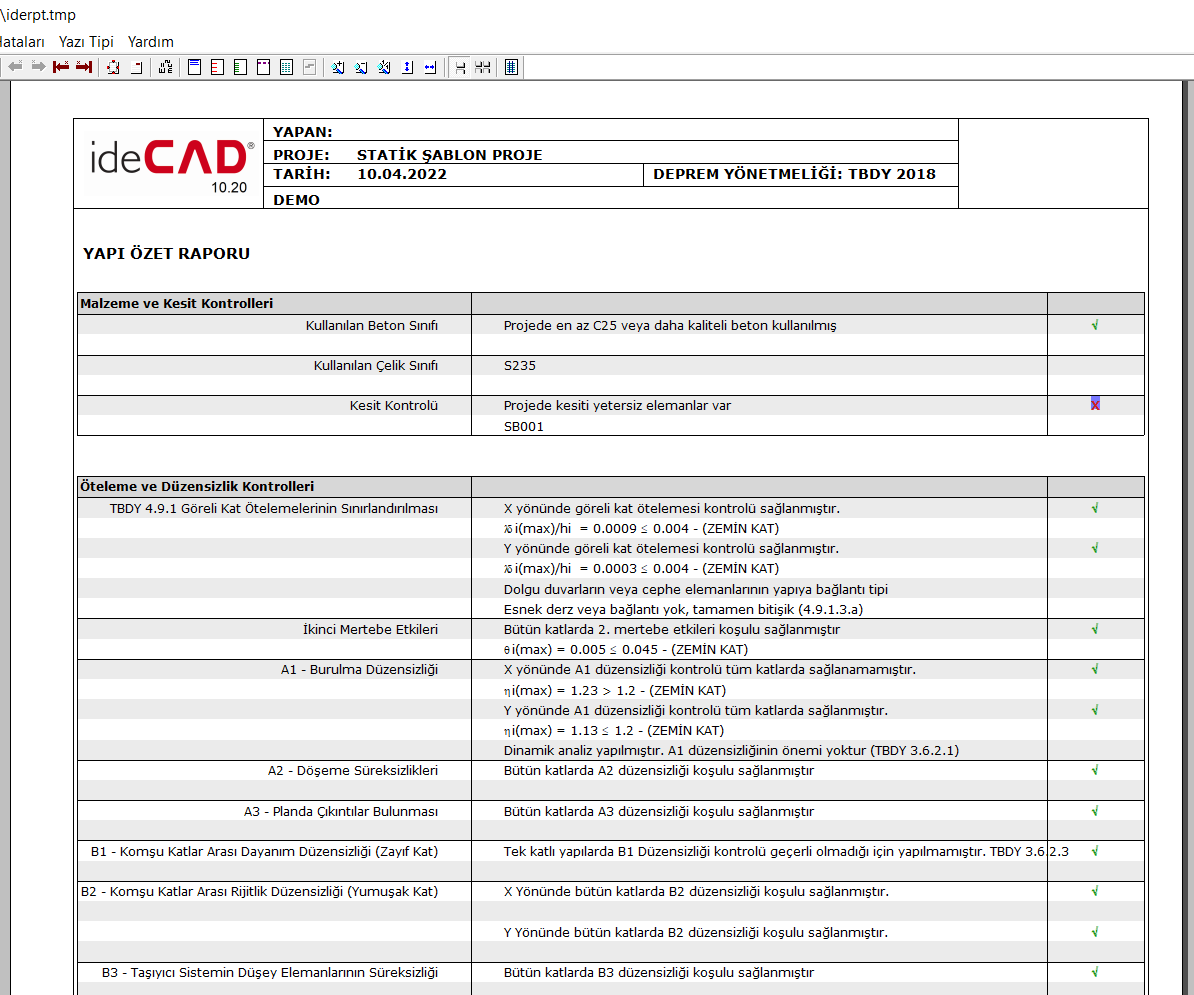
Task: Select 'Projede en az C25' concrete text
Action: tap(670, 325)
